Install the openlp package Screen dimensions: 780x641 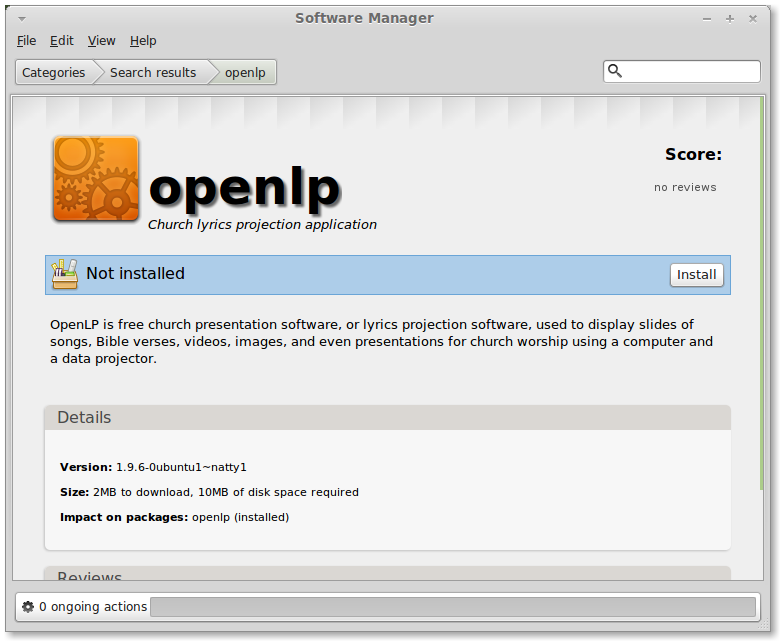coord(696,275)
